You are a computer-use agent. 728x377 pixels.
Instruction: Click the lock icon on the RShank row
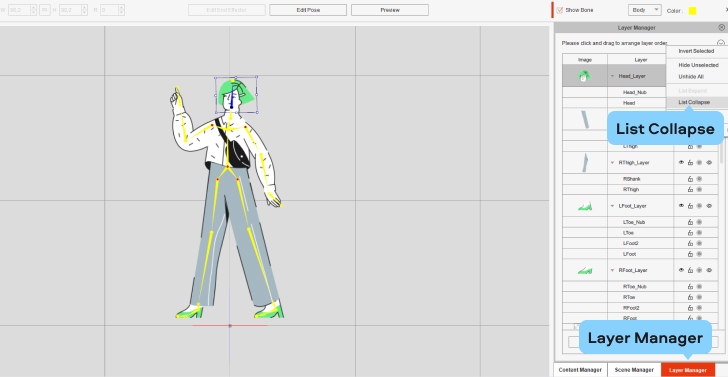690,179
